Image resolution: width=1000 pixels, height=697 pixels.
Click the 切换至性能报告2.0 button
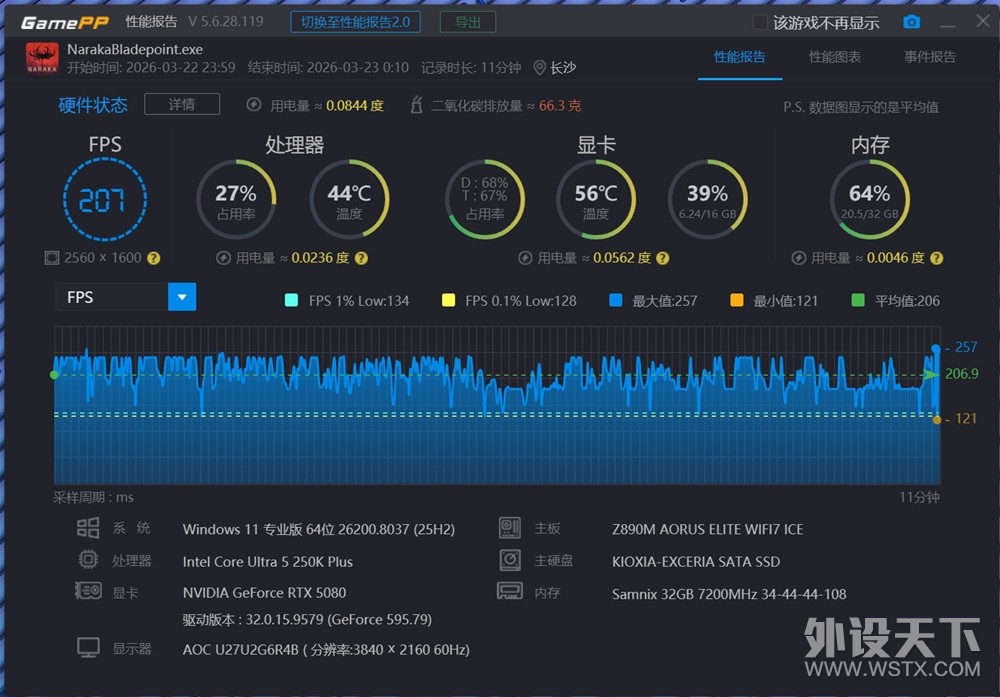pos(355,22)
